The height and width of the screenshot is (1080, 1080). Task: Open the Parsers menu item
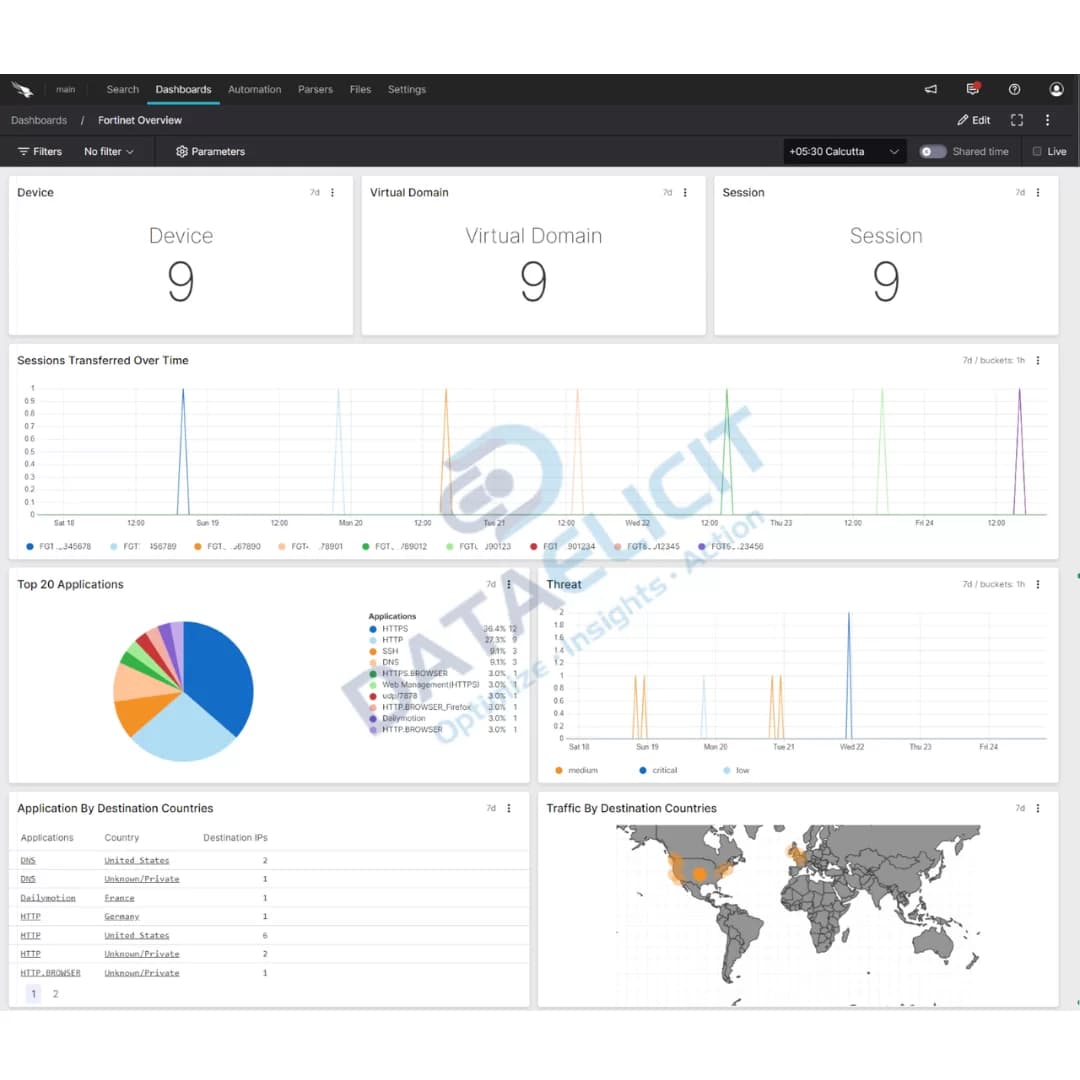pos(315,89)
